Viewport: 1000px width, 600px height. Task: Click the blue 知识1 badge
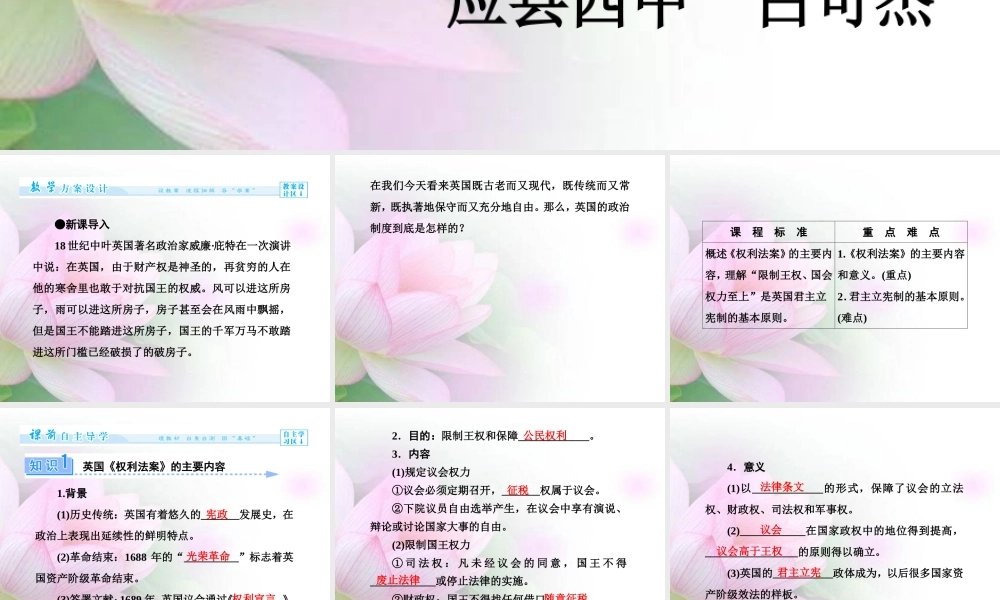(48, 465)
